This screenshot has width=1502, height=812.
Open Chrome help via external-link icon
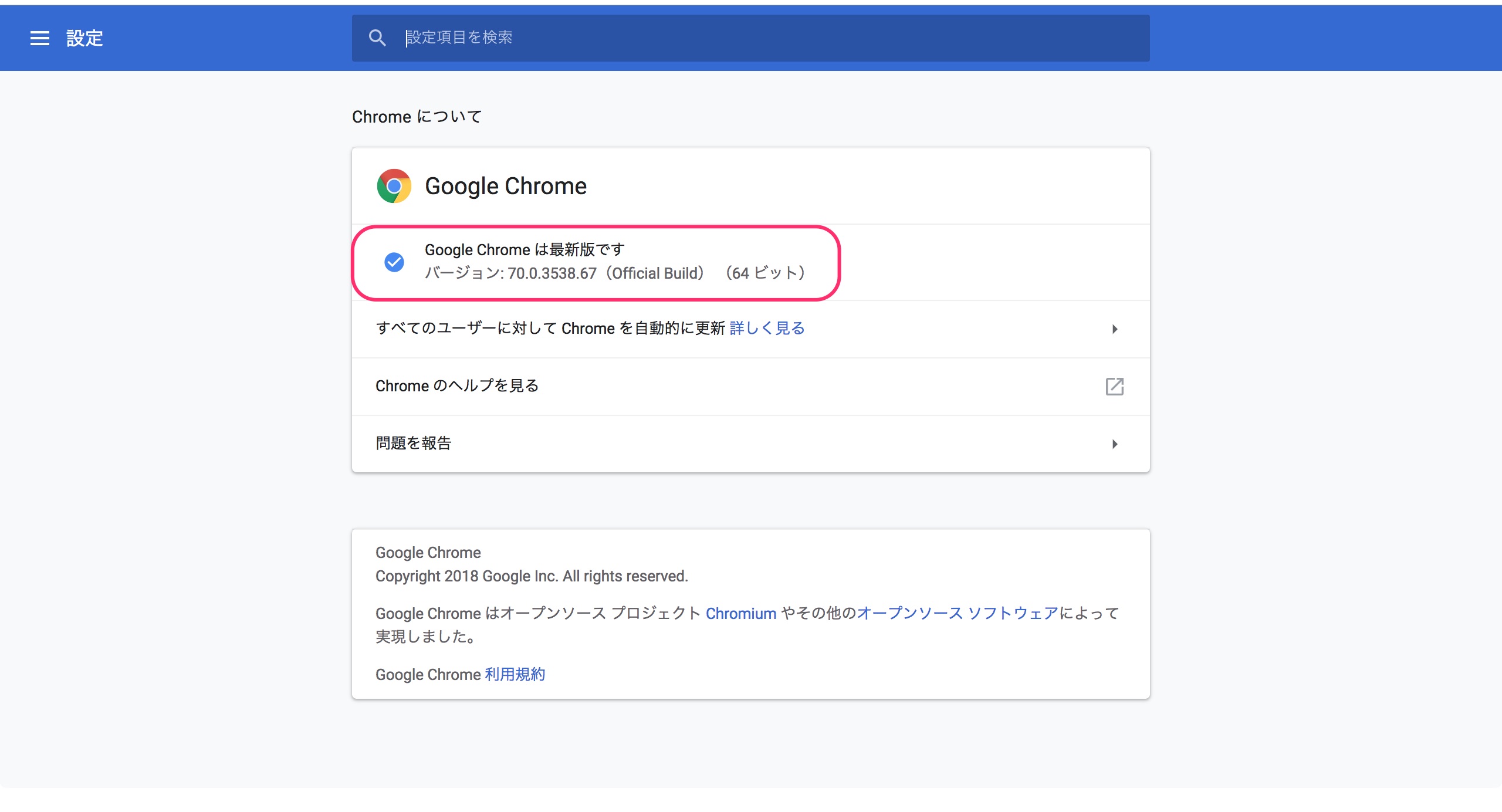[x=1114, y=386]
